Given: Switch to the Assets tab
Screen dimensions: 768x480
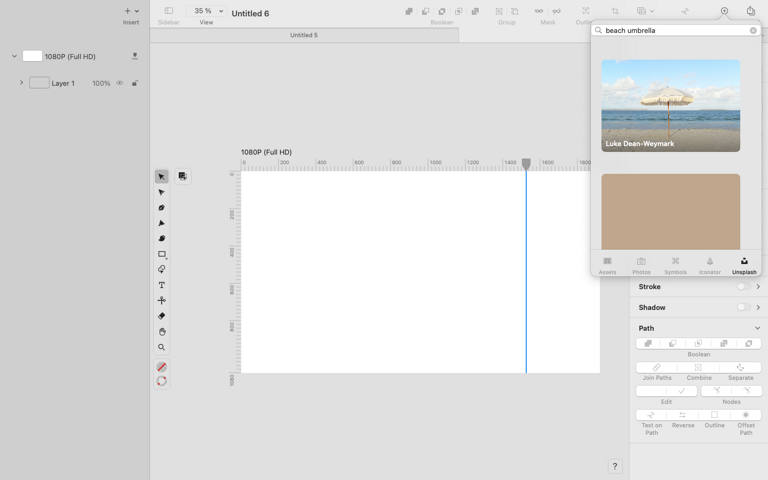Looking at the screenshot, I should pyautogui.click(x=607, y=265).
